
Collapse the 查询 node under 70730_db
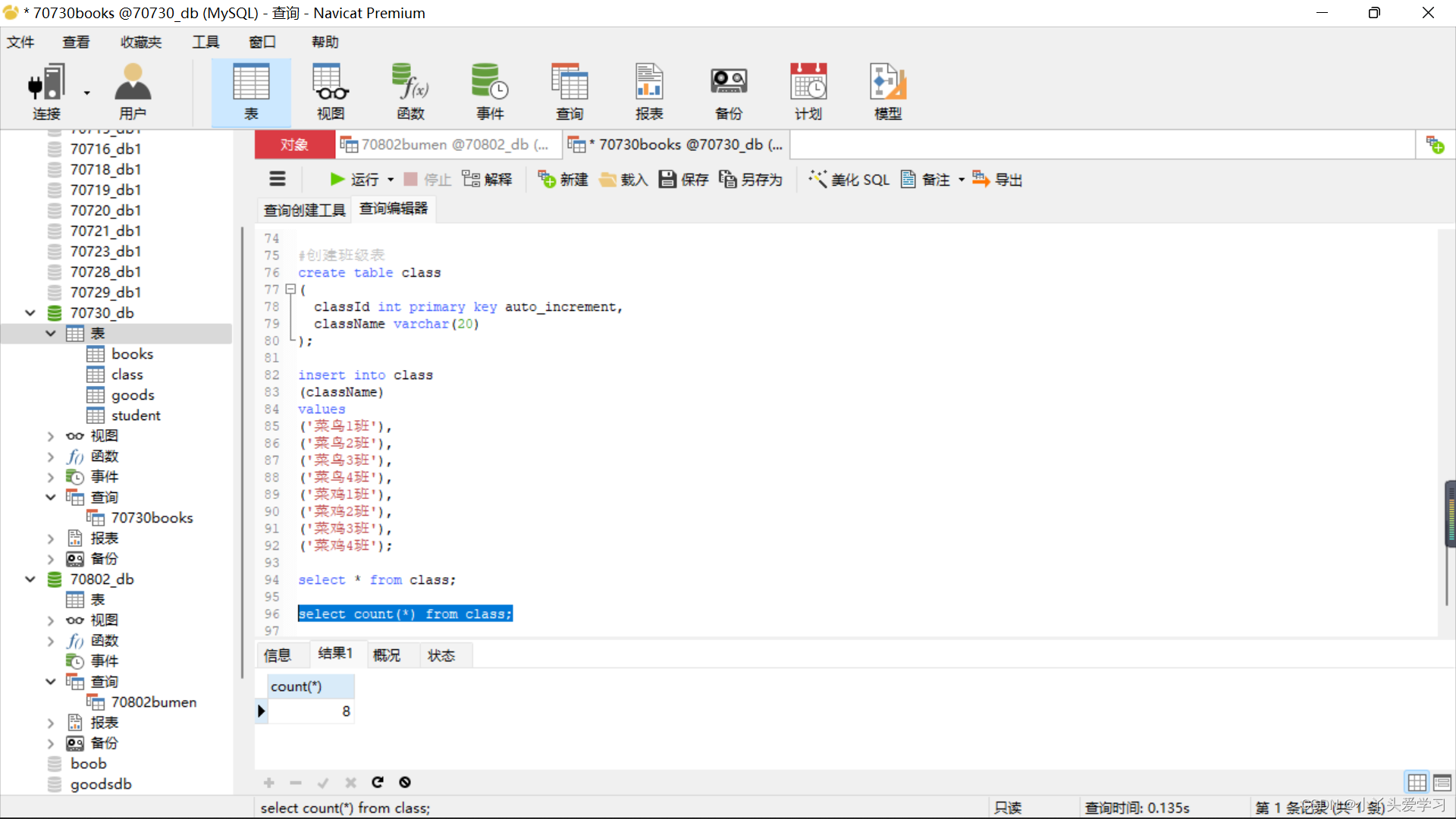click(51, 497)
